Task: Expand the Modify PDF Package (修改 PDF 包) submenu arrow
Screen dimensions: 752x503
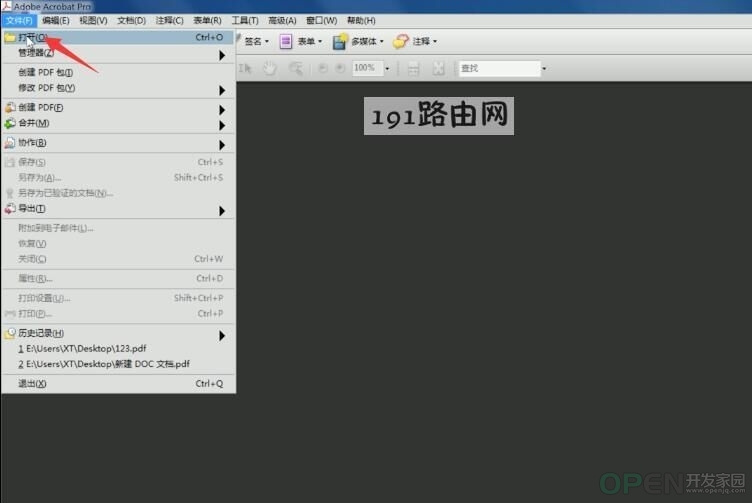Action: pyautogui.click(x=222, y=90)
